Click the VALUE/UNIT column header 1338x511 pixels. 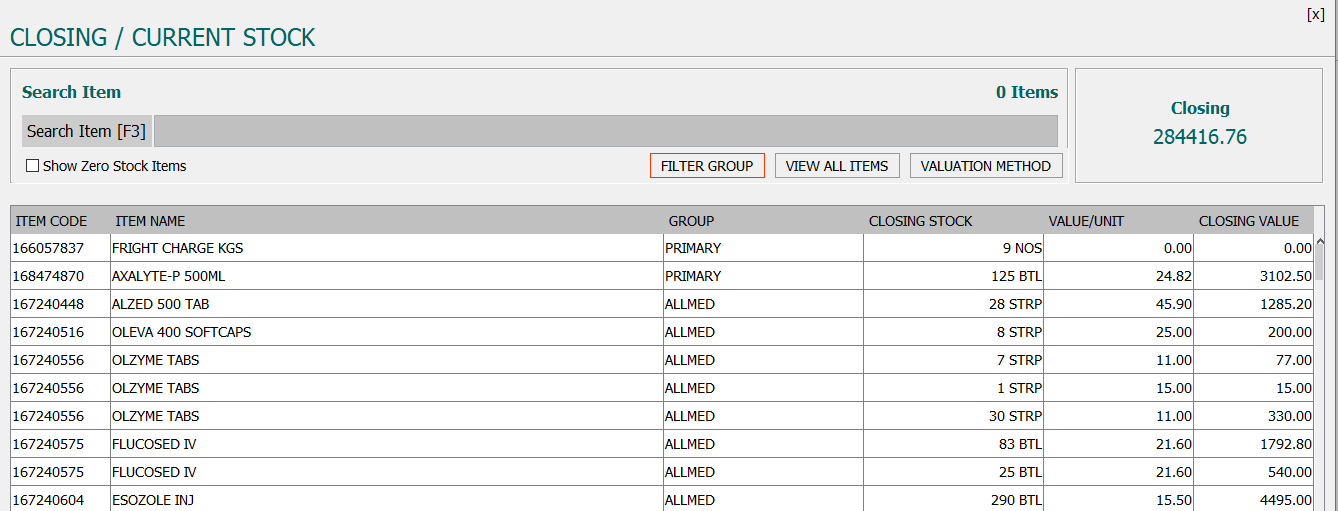(x=1085, y=221)
